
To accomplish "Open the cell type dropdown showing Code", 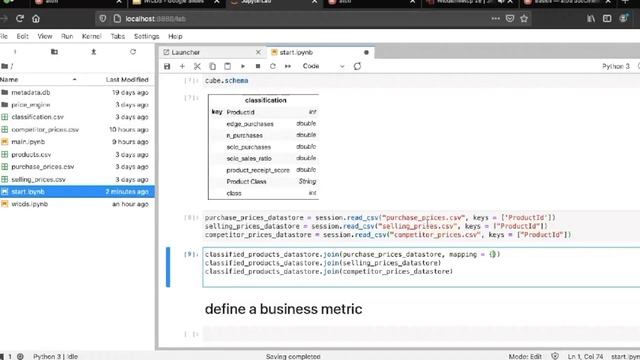I will [323, 66].
